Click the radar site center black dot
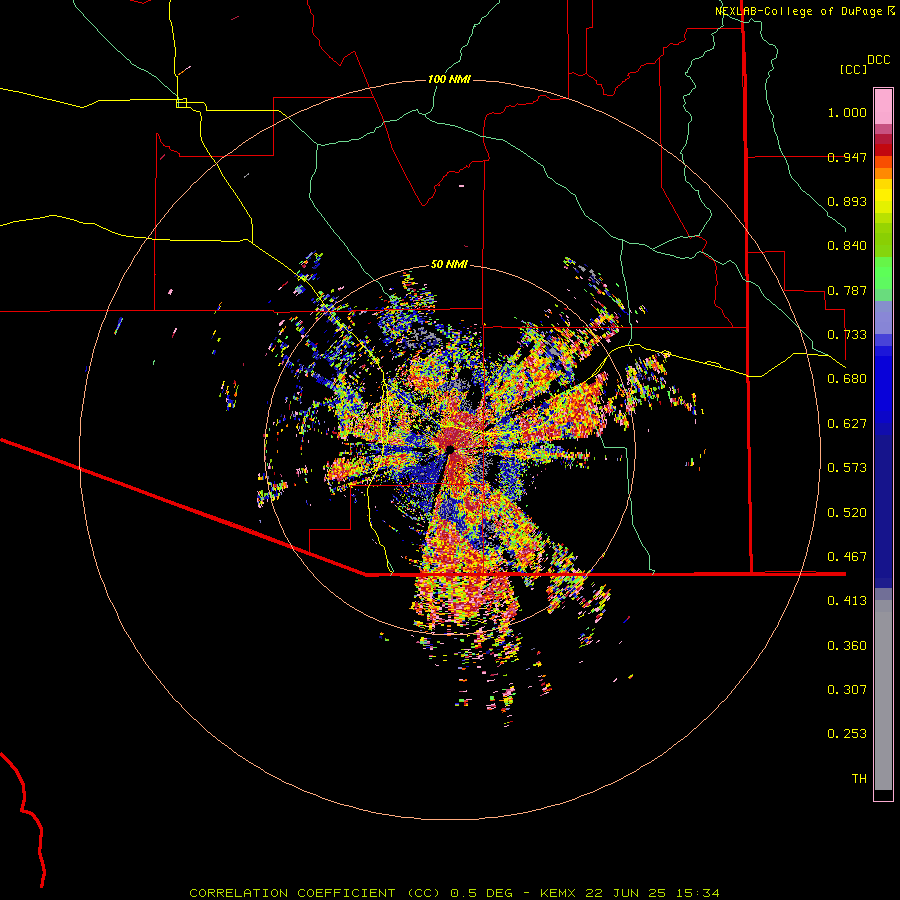The height and width of the screenshot is (900, 900). 450,449
